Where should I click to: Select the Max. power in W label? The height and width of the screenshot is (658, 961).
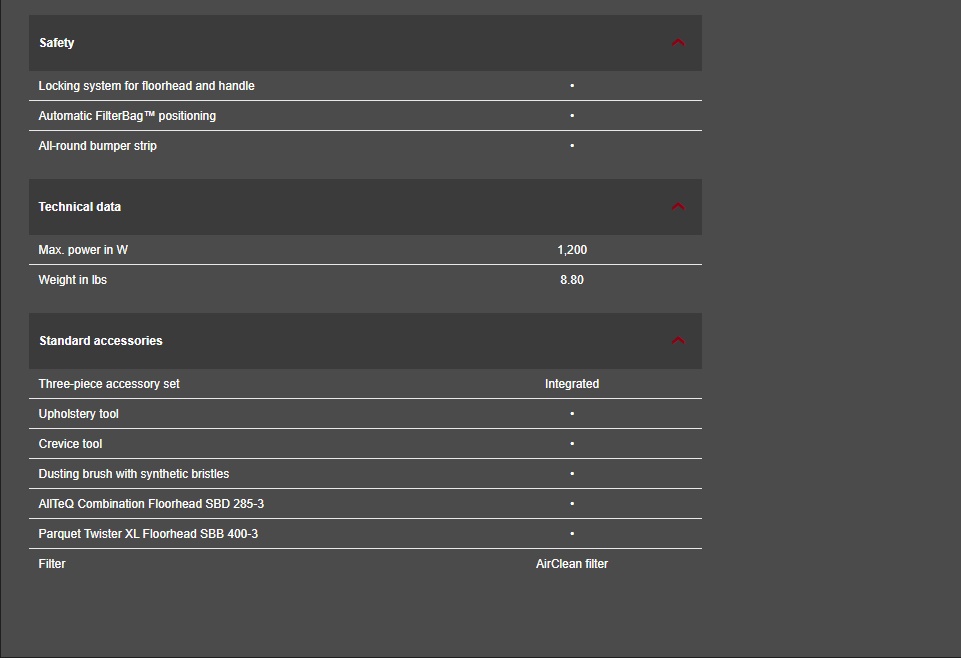[83, 250]
